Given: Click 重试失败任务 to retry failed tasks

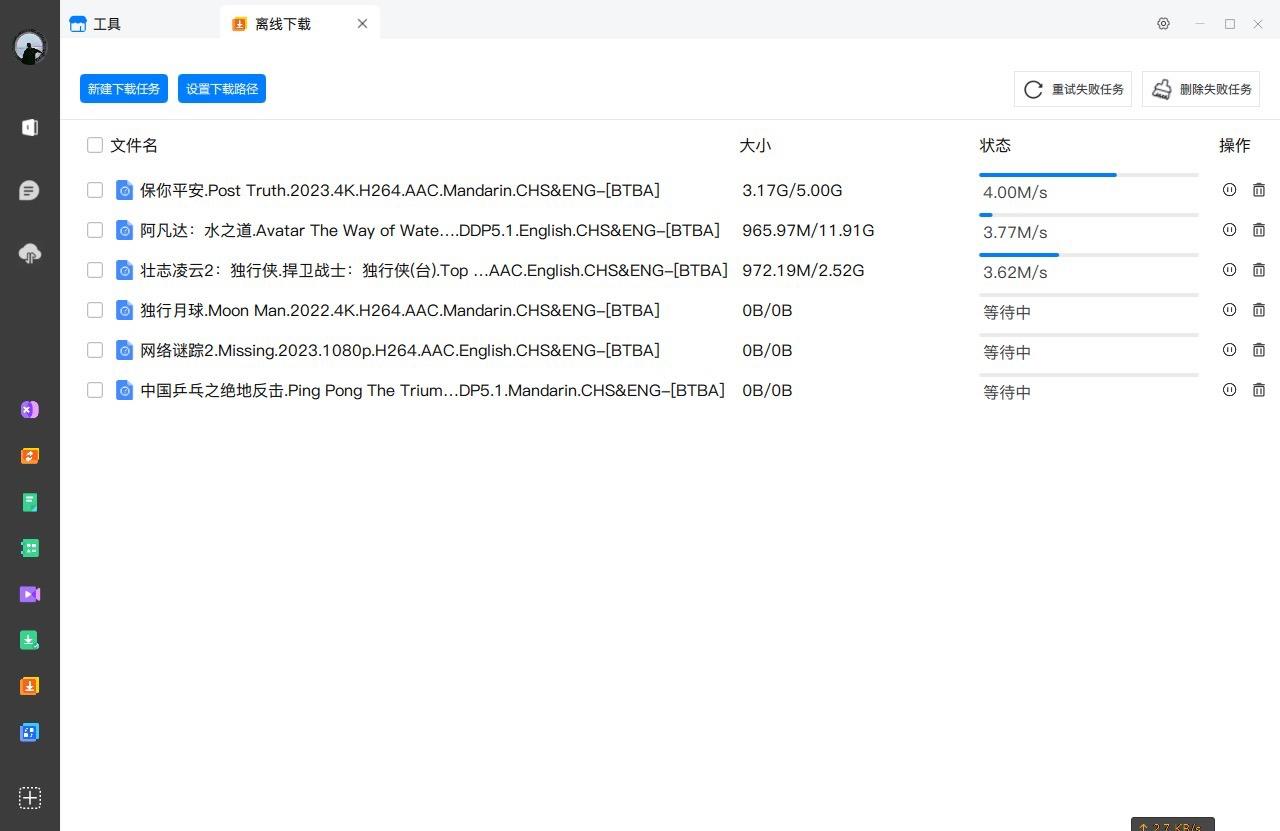Looking at the screenshot, I should point(1074,89).
